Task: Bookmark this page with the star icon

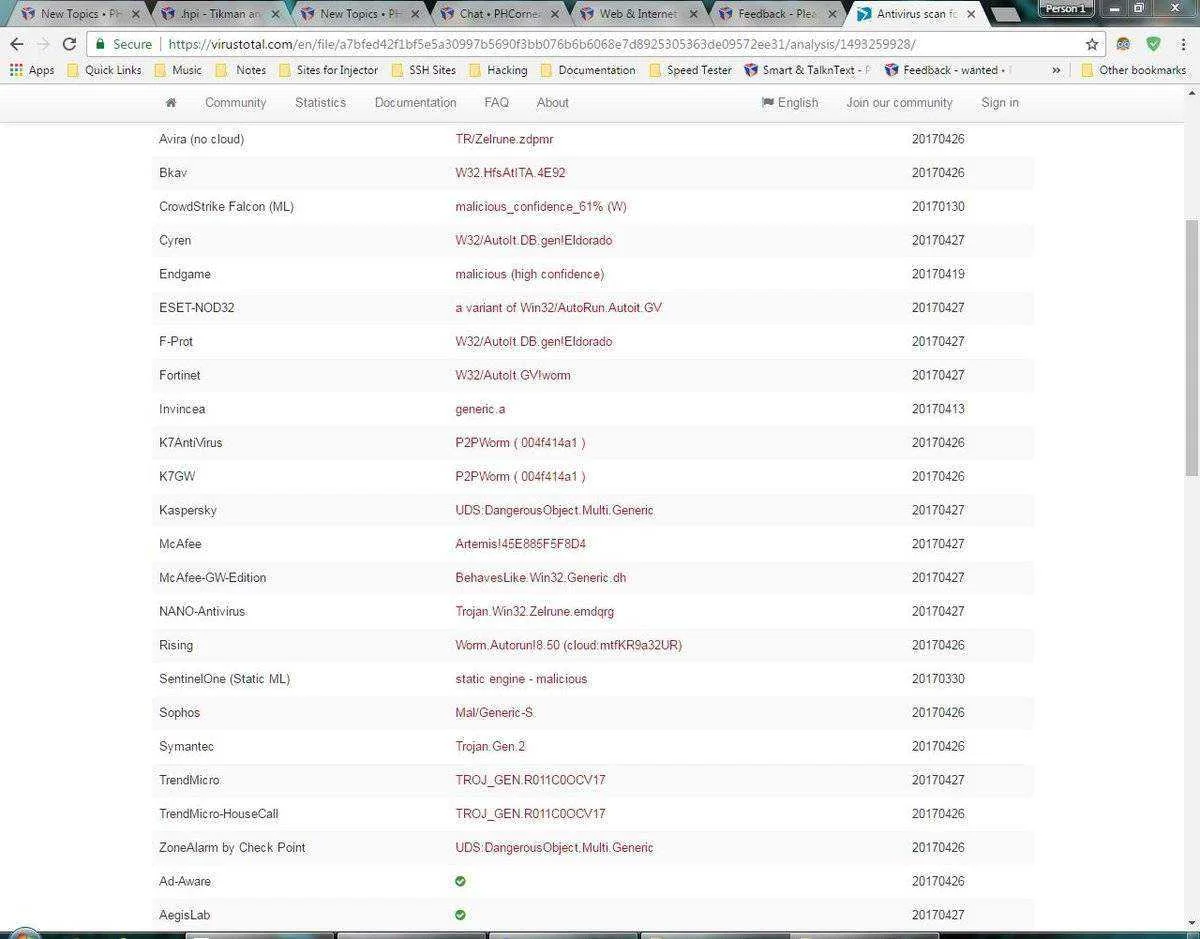Action: tap(1092, 44)
